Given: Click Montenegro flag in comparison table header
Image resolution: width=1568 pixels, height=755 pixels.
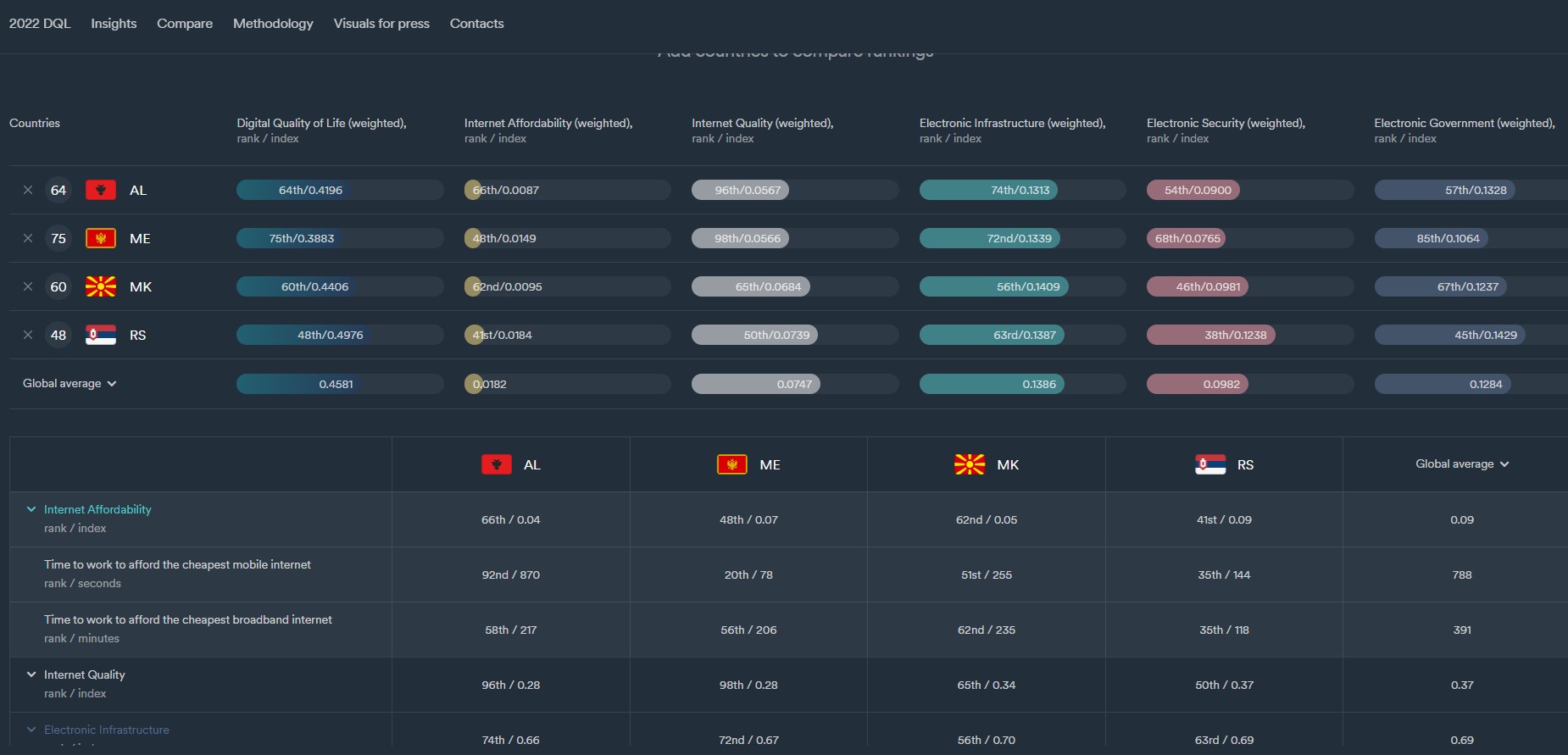Looking at the screenshot, I should [731, 464].
